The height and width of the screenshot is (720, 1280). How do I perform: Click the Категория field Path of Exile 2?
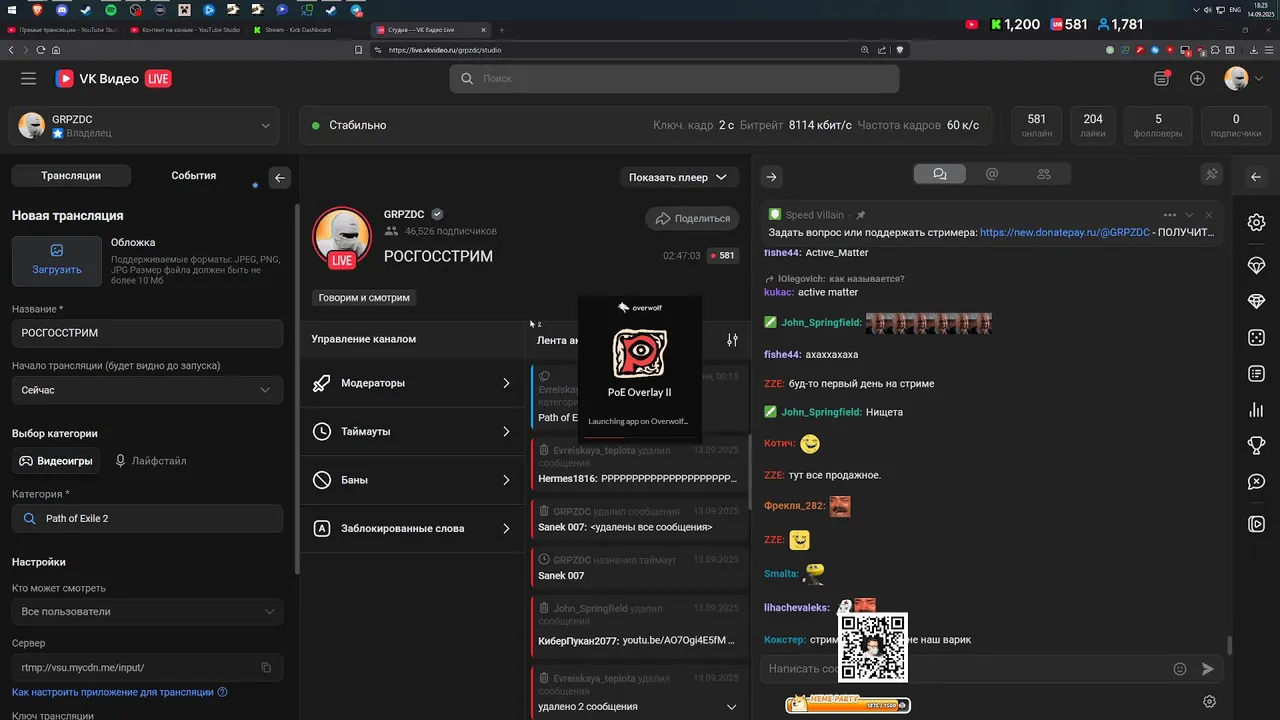[x=147, y=518]
